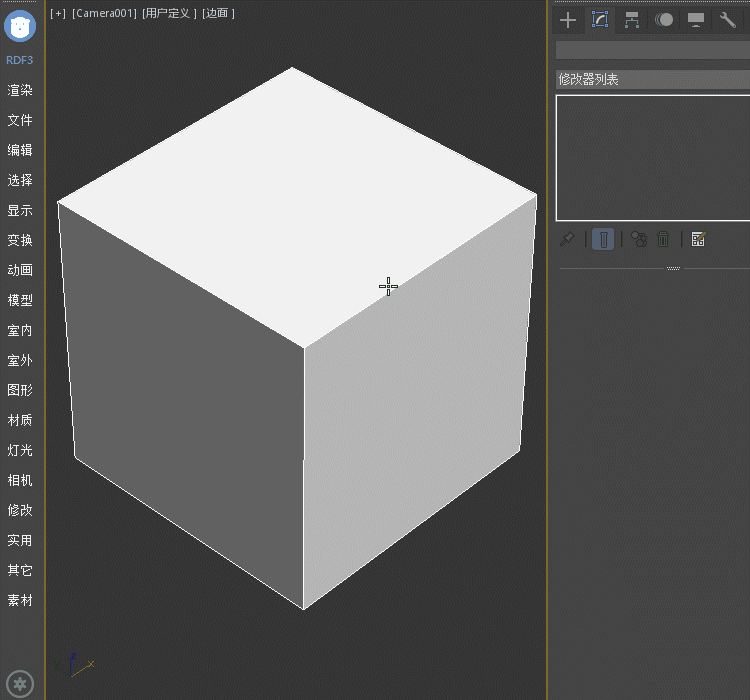
Task: Open the 材质 menu in sidebar
Action: pyautogui.click(x=20, y=420)
